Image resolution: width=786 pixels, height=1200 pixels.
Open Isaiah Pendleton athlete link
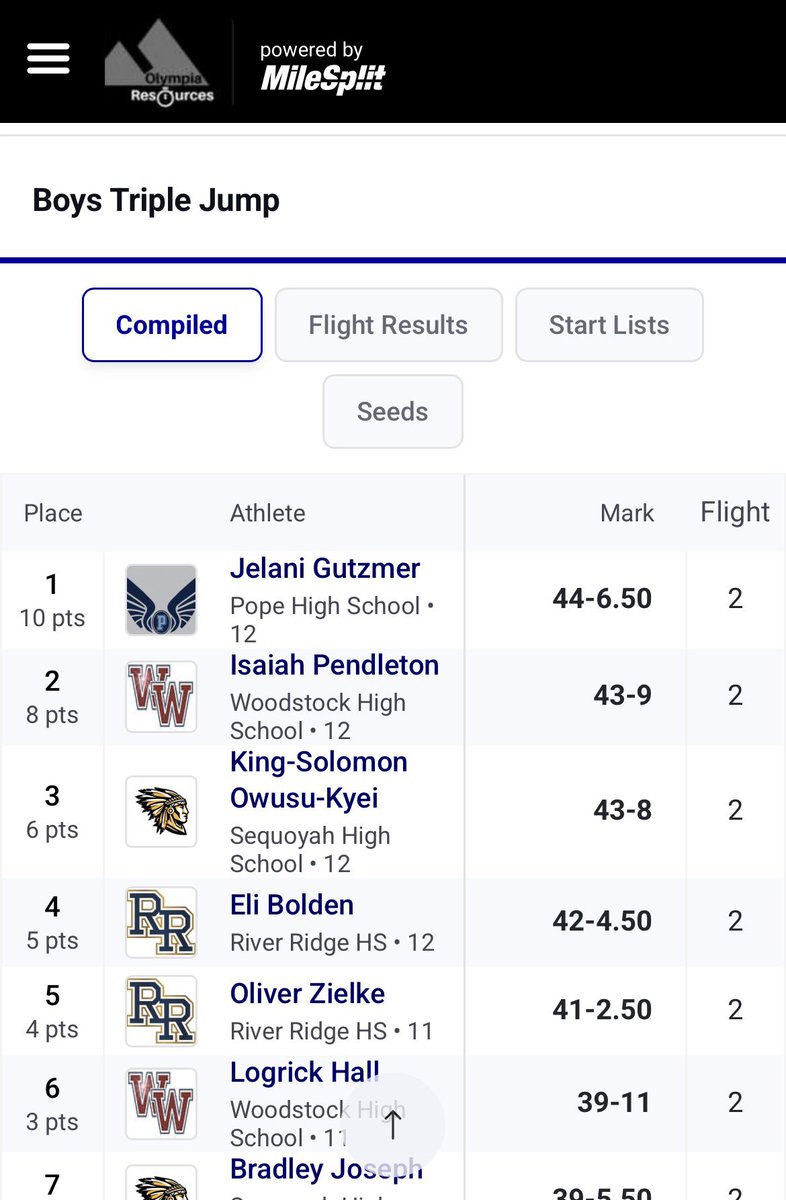click(334, 665)
